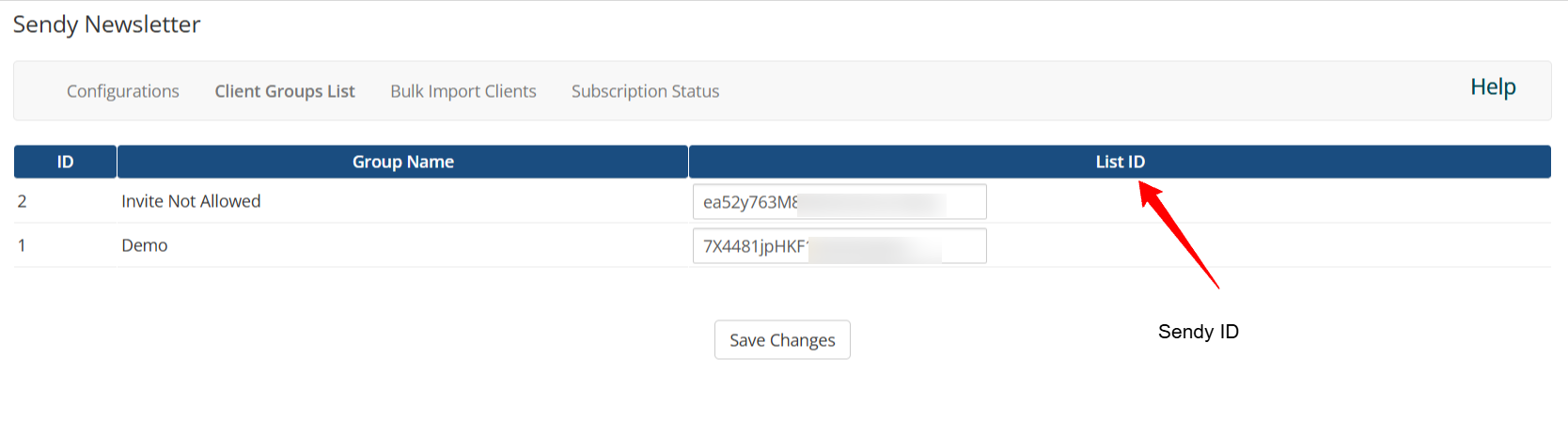This screenshot has width=1568, height=421.
Task: Click the Save Changes button
Action: (x=782, y=340)
